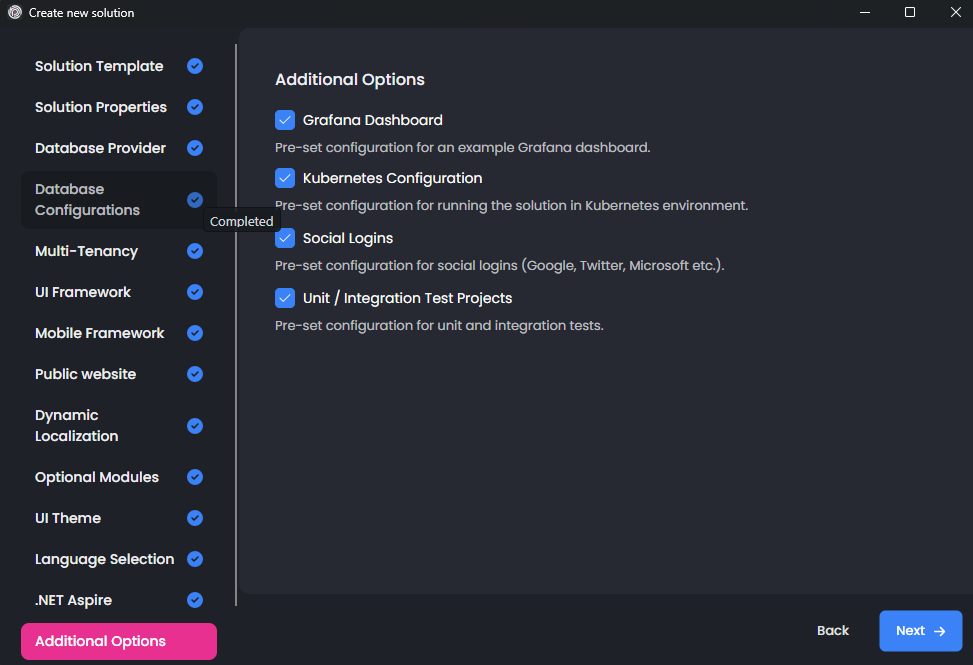Click the checkmark icon beside Solution Template
Viewport: 973px width, 665px height.
[195, 66]
